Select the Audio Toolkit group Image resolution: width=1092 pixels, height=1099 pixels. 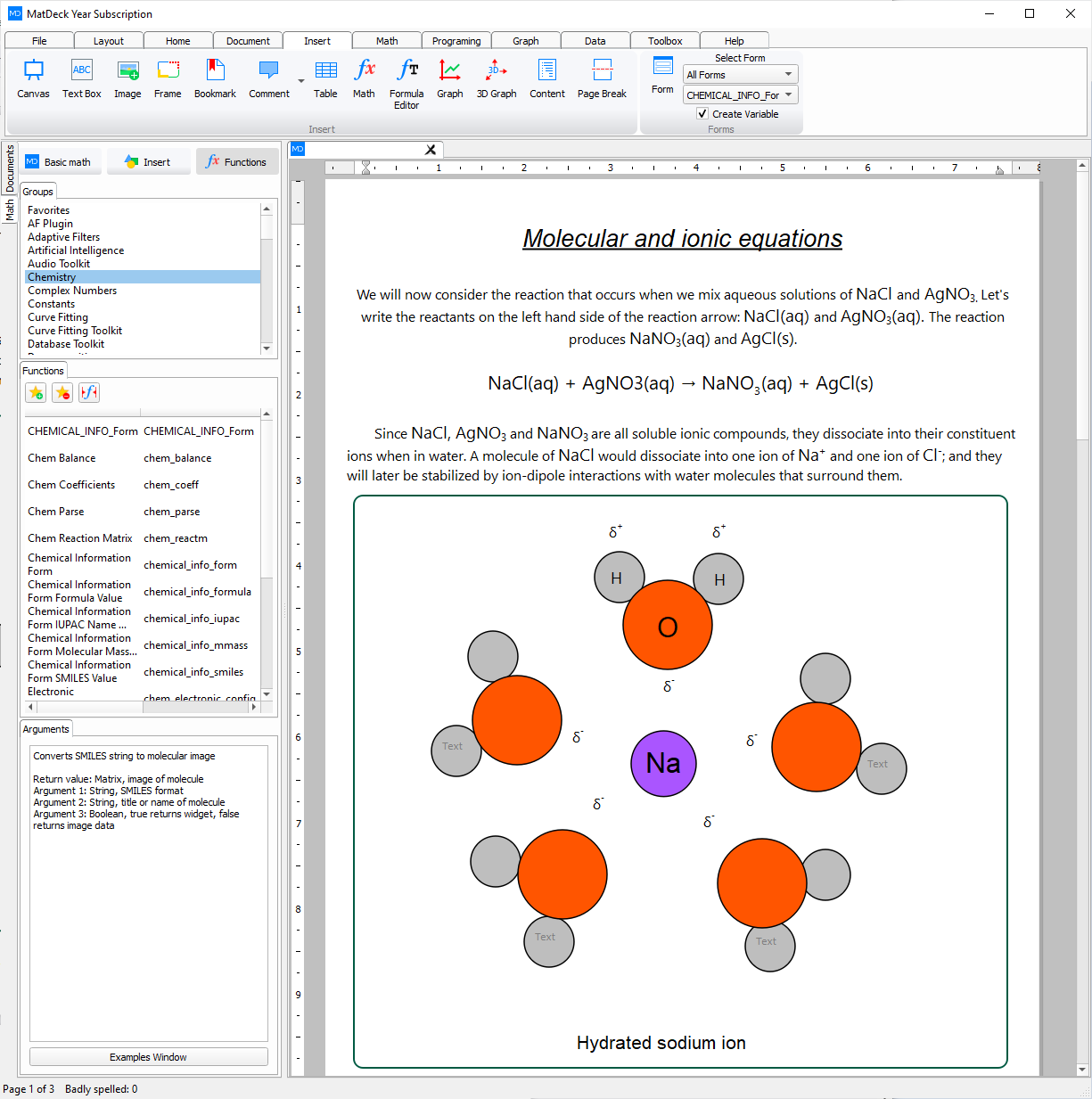click(x=143, y=264)
